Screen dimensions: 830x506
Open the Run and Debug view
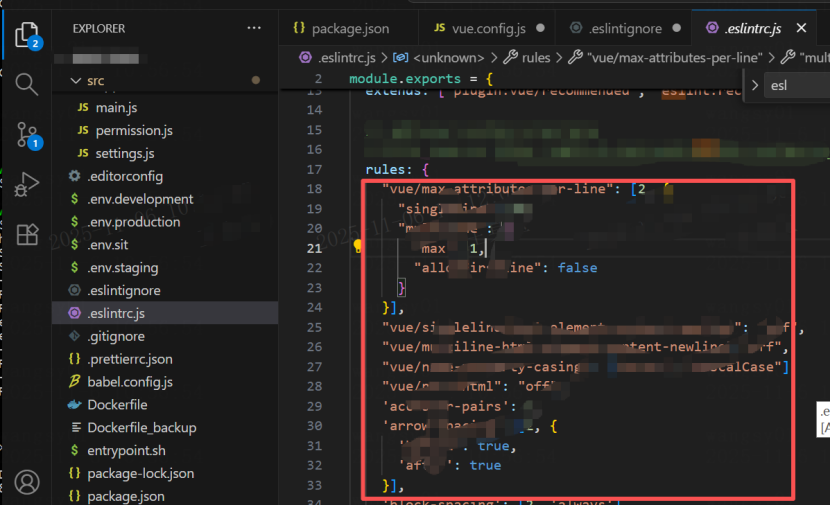(x=26, y=184)
